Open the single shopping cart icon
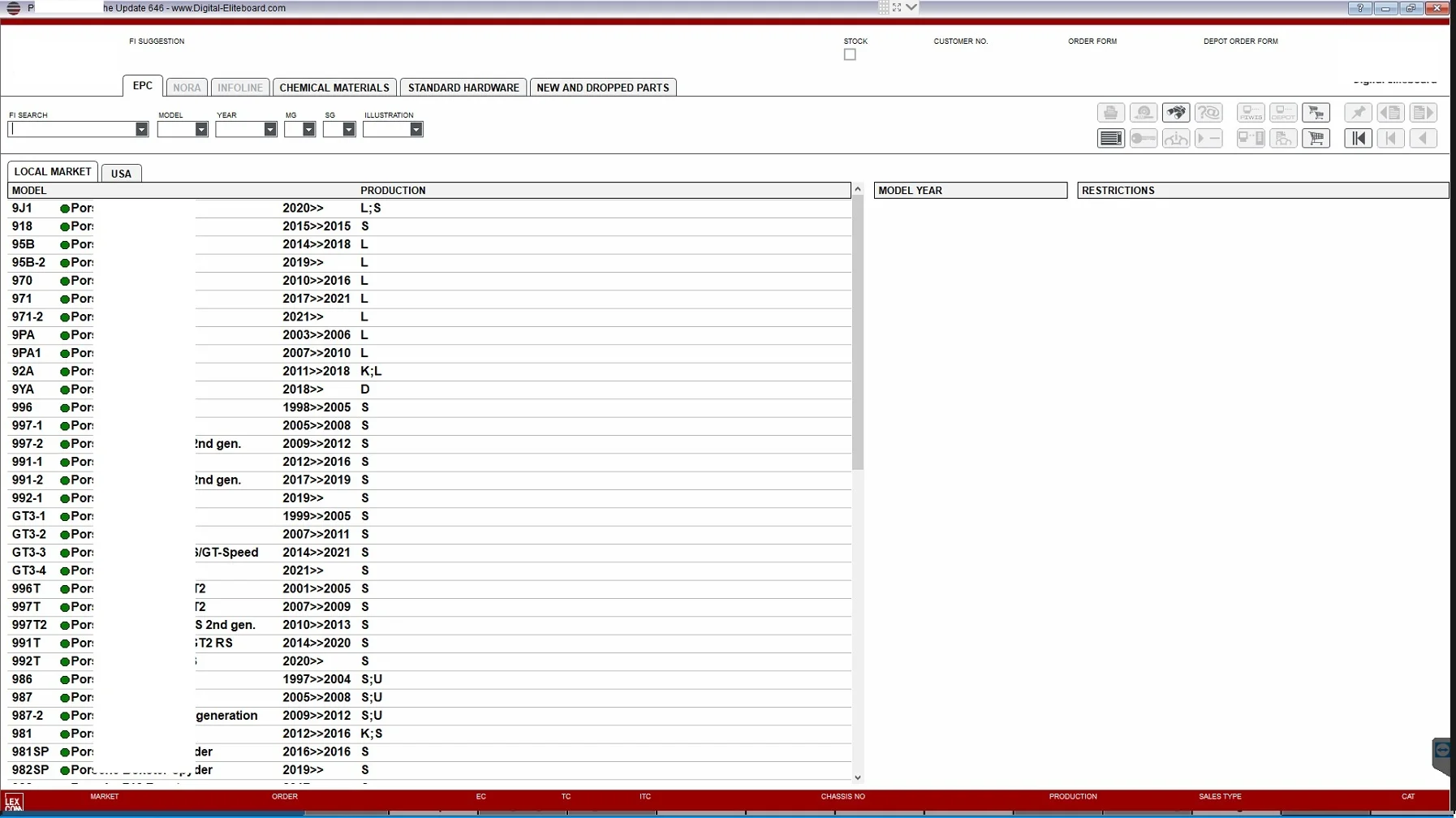 point(1316,139)
